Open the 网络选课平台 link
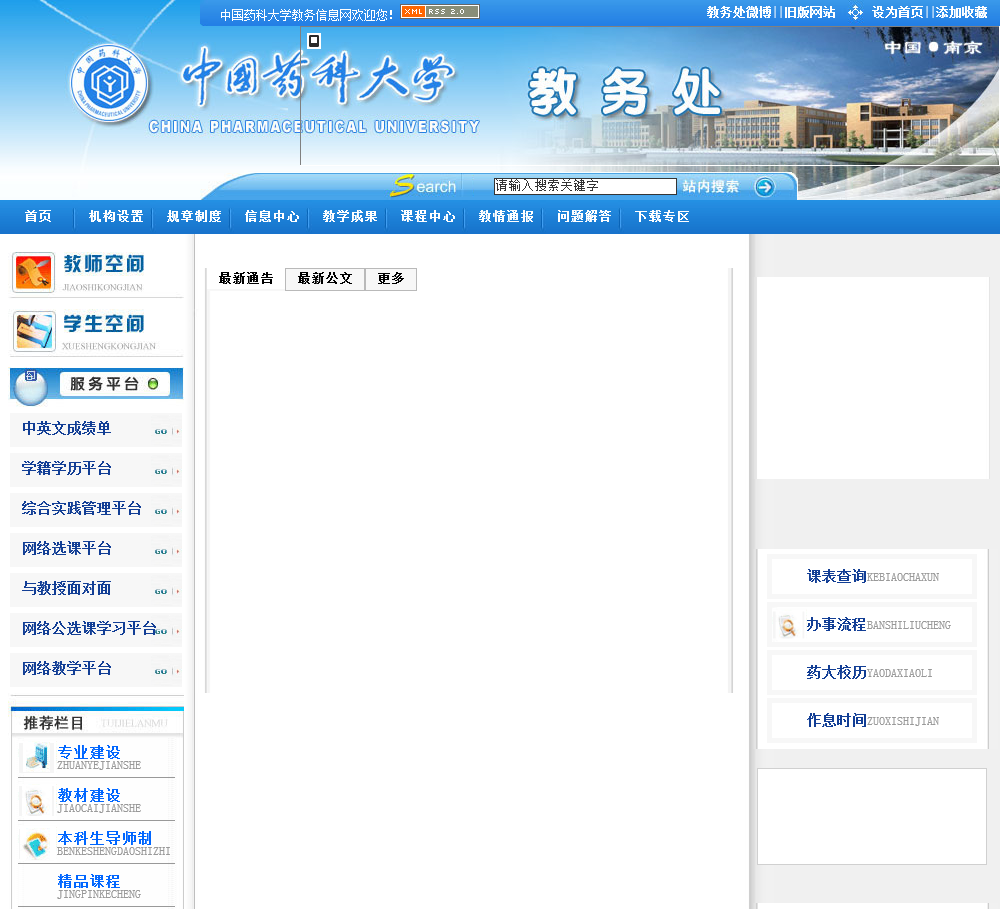 click(66, 549)
